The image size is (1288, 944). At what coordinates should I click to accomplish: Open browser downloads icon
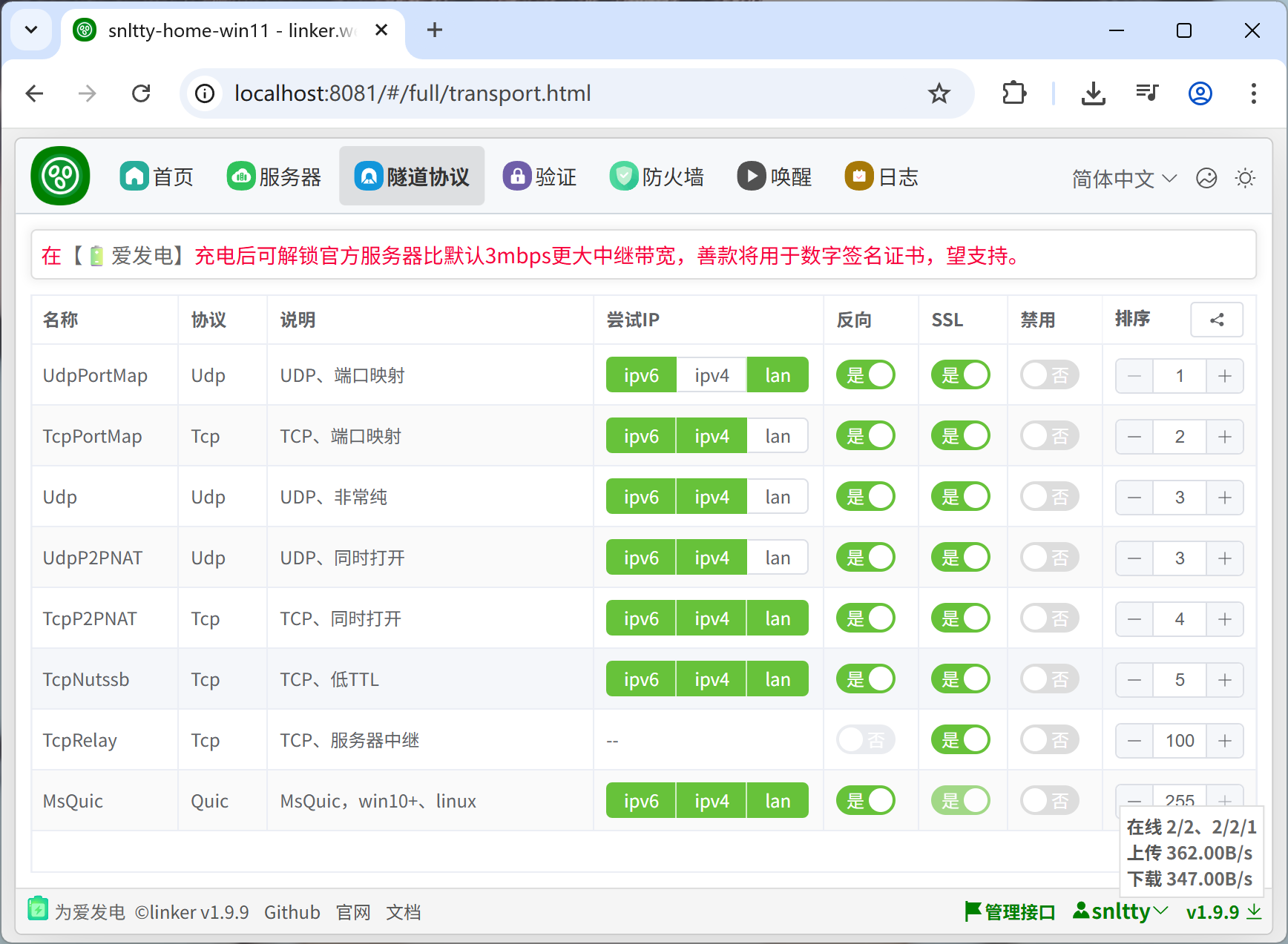[1093, 93]
